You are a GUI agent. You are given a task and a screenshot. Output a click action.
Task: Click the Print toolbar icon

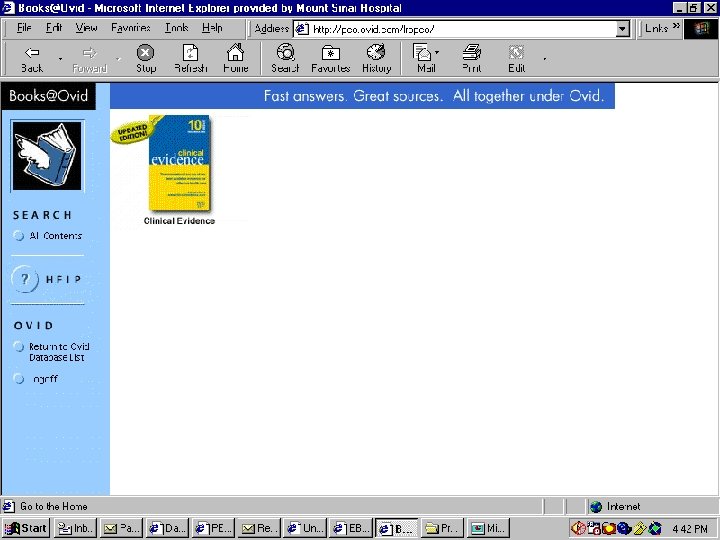[x=472, y=53]
